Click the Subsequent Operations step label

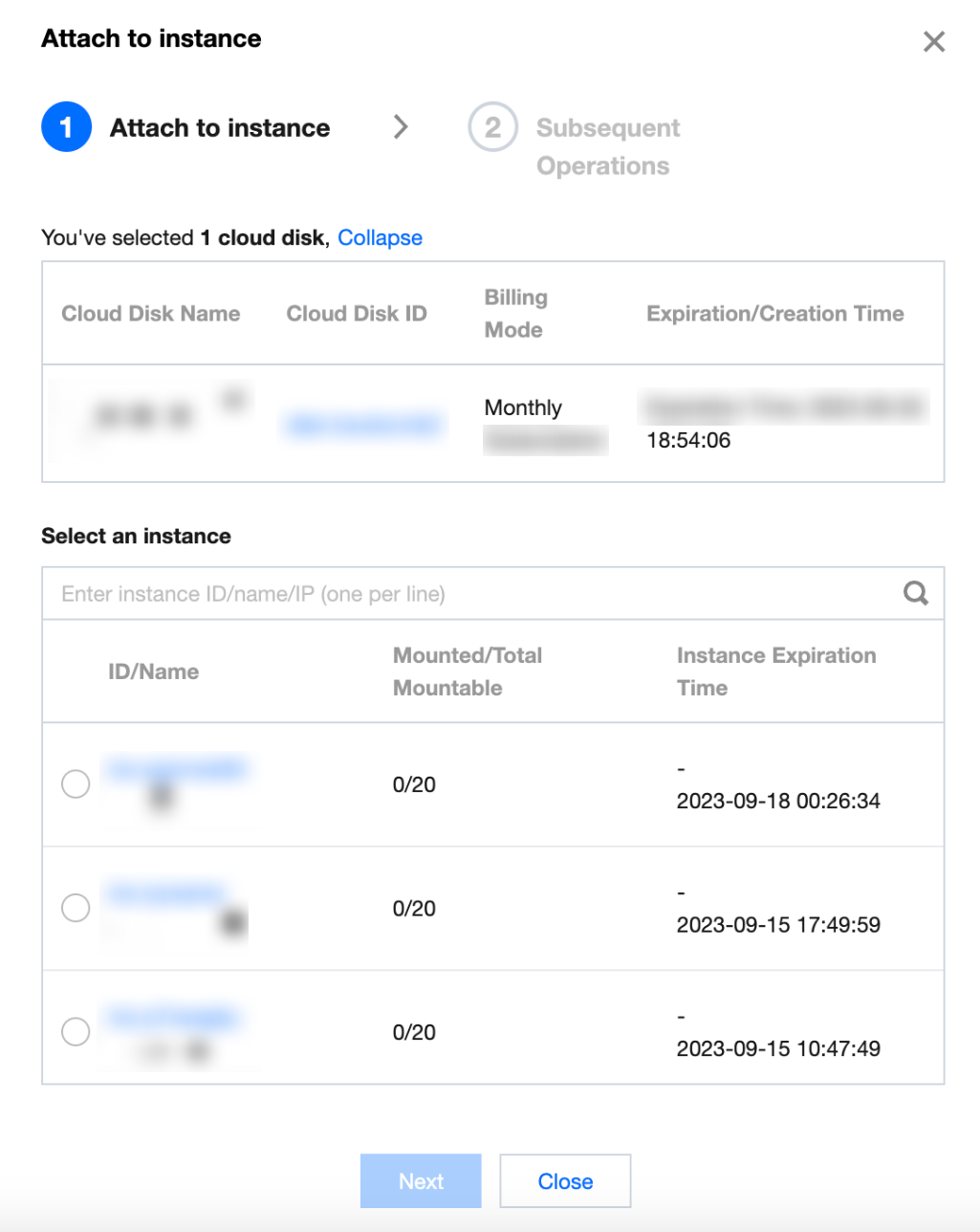tap(608, 146)
